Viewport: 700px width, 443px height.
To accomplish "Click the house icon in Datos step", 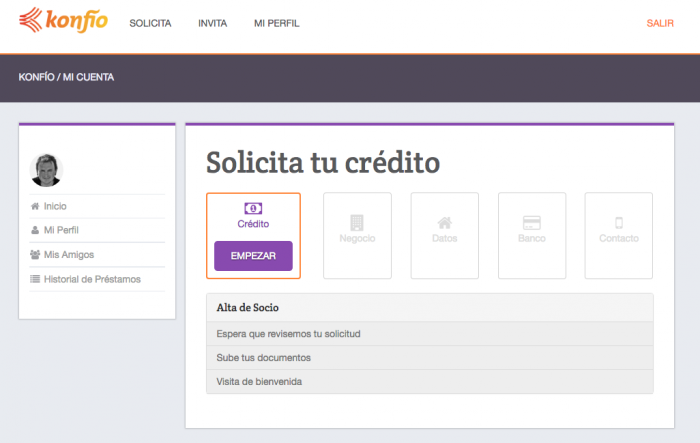I will 445,222.
